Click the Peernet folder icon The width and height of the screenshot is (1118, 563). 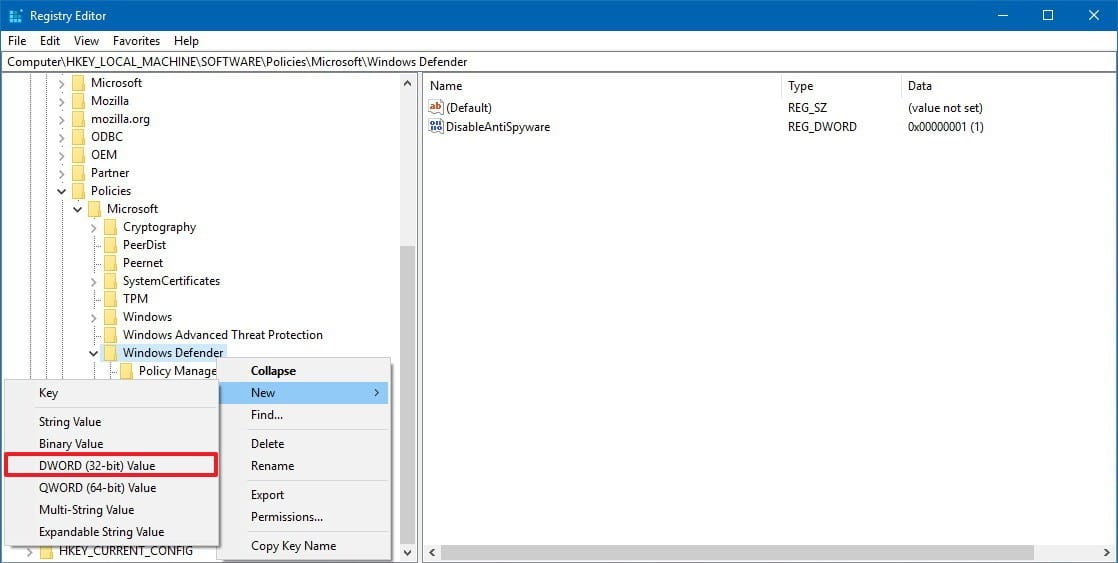tap(110, 263)
